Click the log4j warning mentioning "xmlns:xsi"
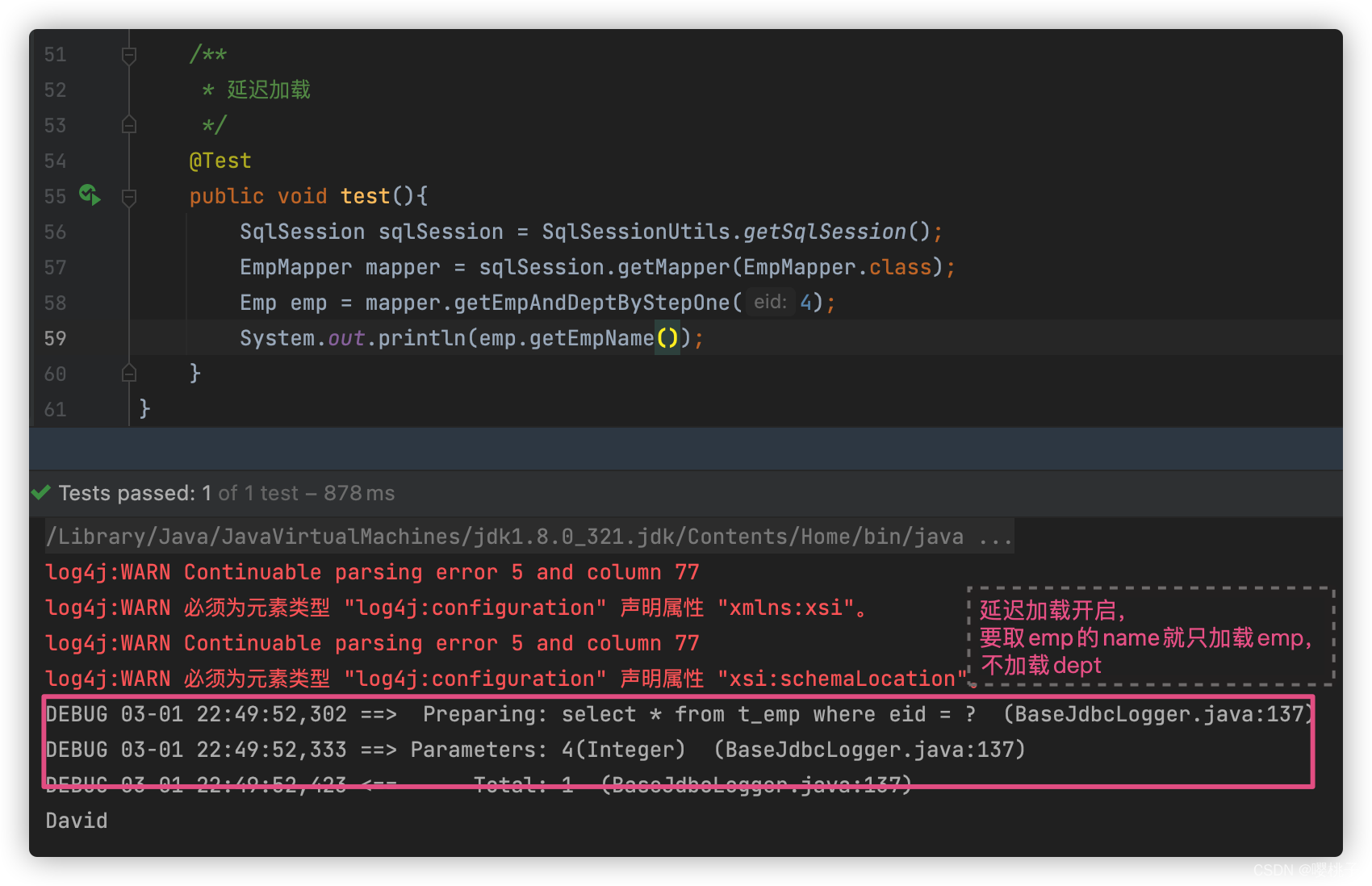 [x=457, y=608]
